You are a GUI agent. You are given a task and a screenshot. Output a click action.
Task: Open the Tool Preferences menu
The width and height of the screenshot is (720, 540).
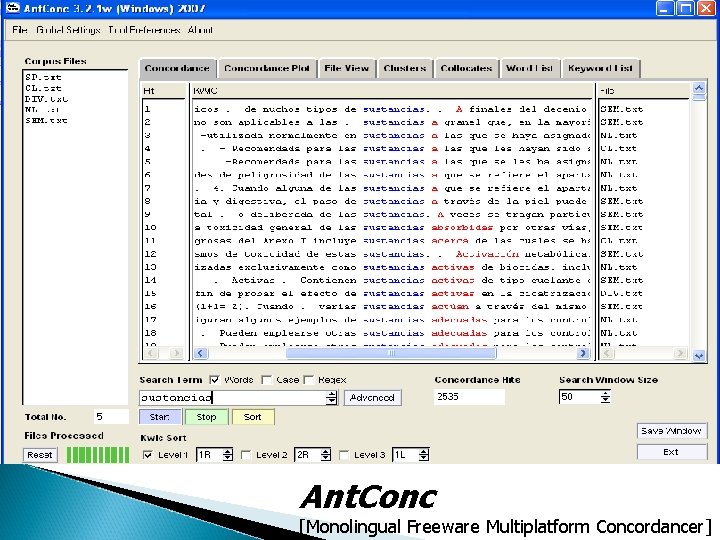tap(144, 30)
